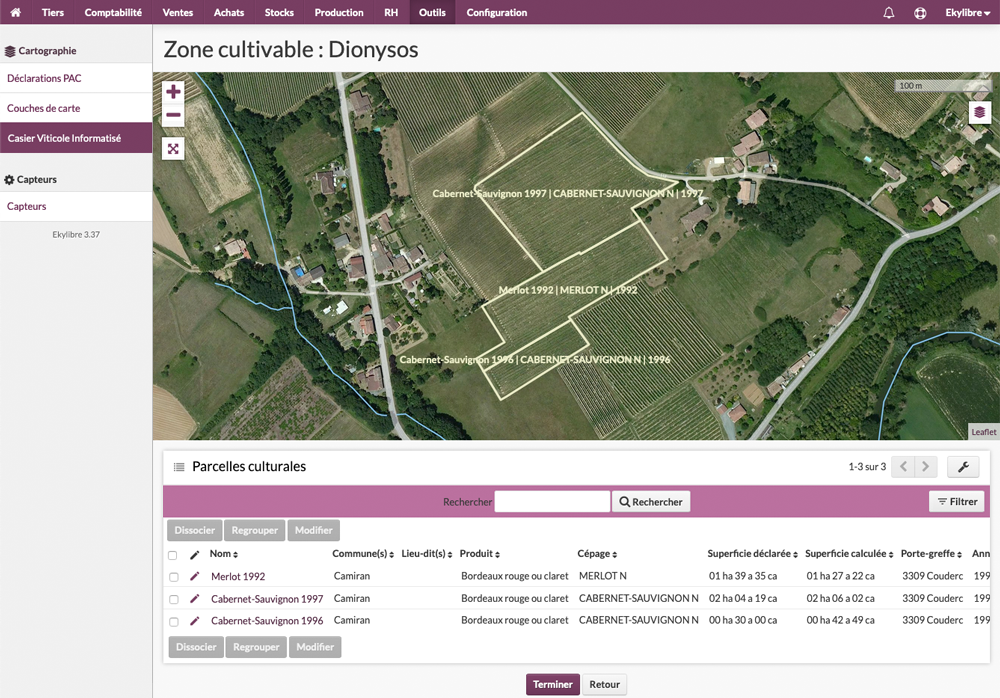Click pencil icon for Merlot 1992

click(x=195, y=576)
